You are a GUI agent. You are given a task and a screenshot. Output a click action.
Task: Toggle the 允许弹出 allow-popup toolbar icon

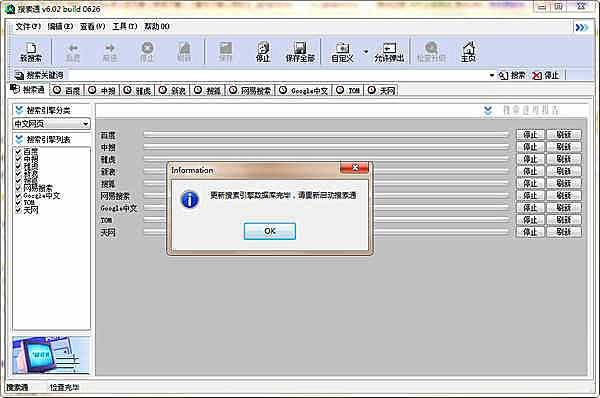(x=389, y=52)
